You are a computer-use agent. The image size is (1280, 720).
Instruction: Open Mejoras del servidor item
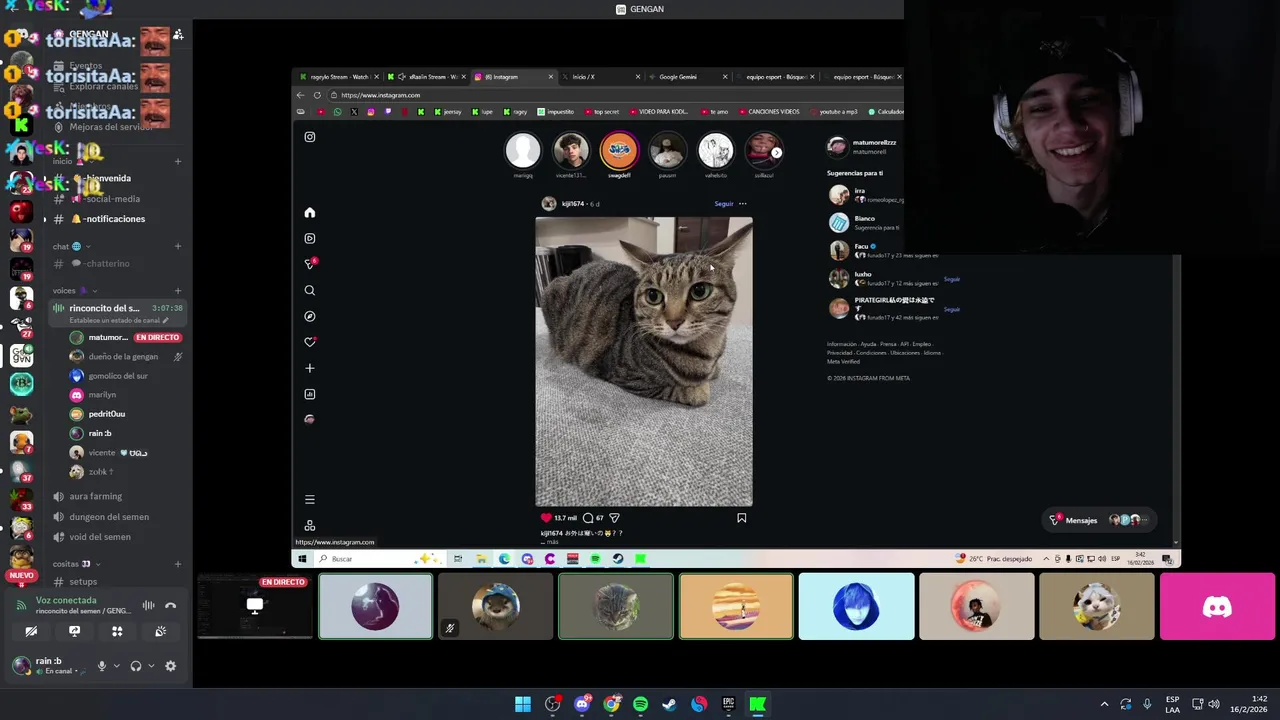(x=111, y=127)
